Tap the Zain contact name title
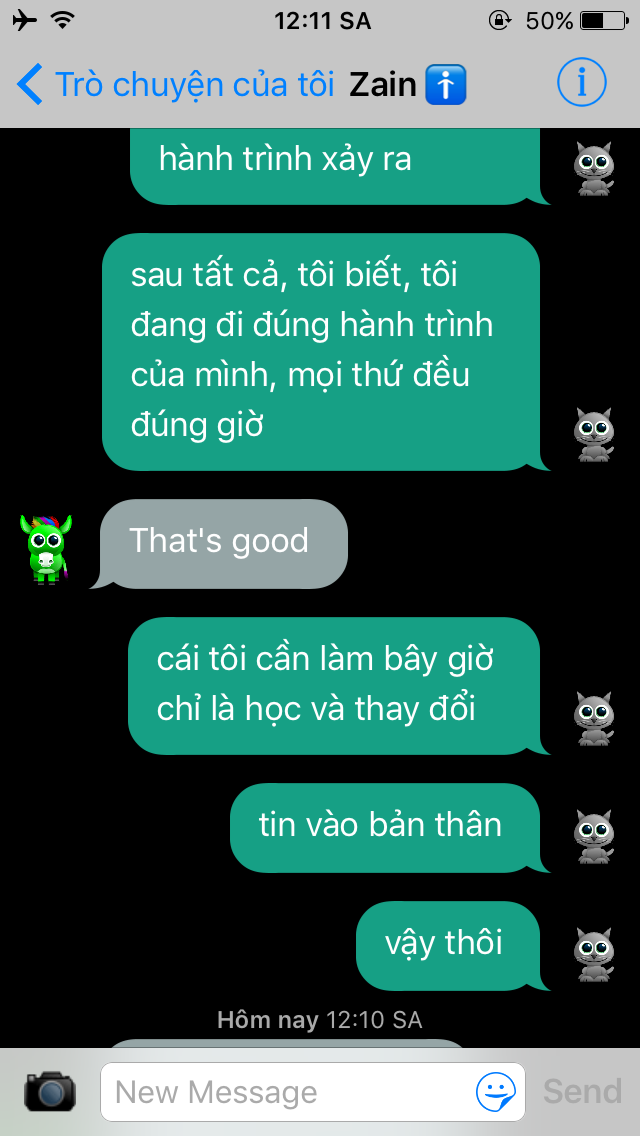640x1136 pixels. (383, 85)
